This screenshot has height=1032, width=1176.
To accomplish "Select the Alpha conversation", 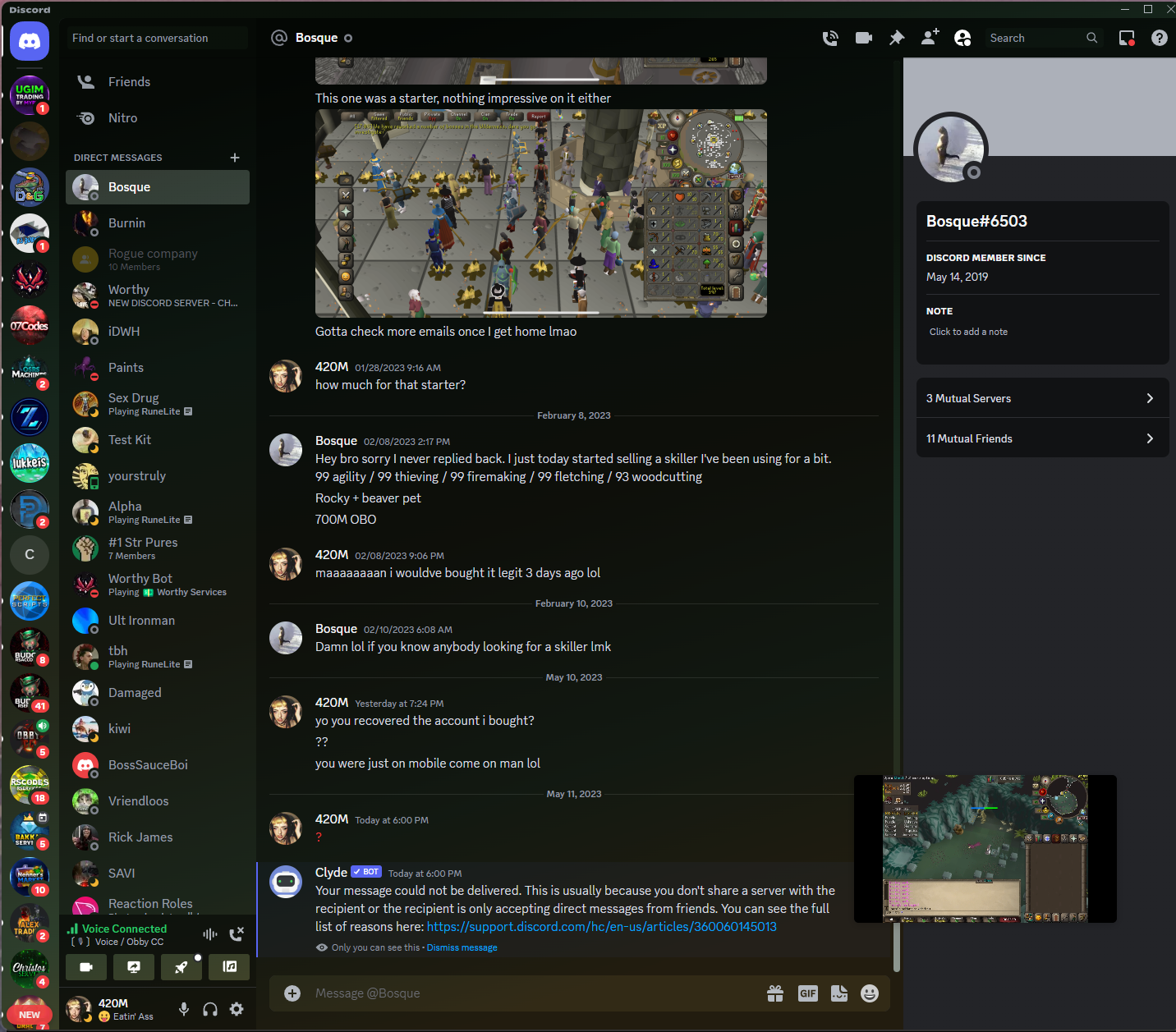I will [158, 512].
